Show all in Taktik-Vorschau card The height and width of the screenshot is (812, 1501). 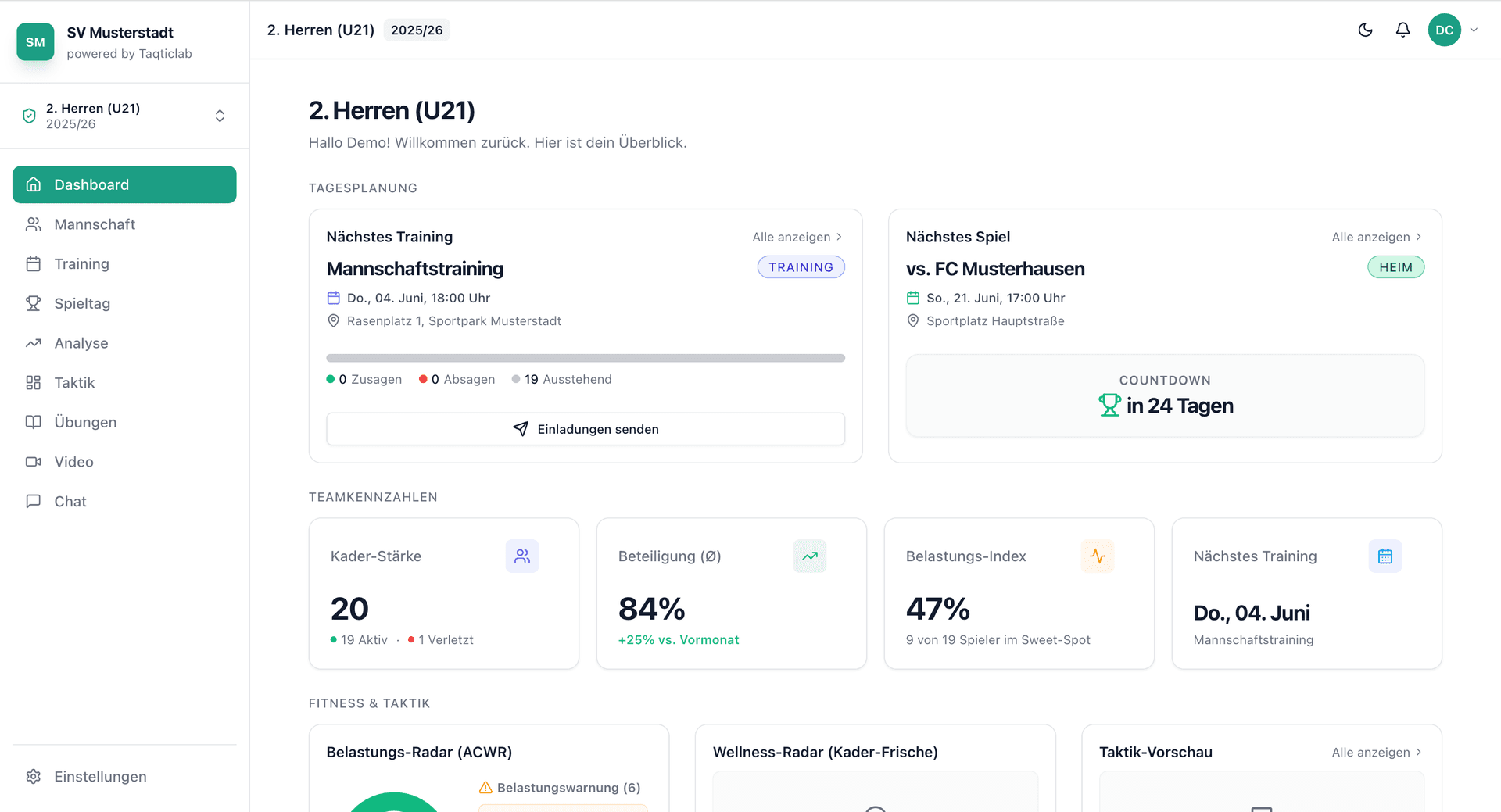click(1377, 752)
